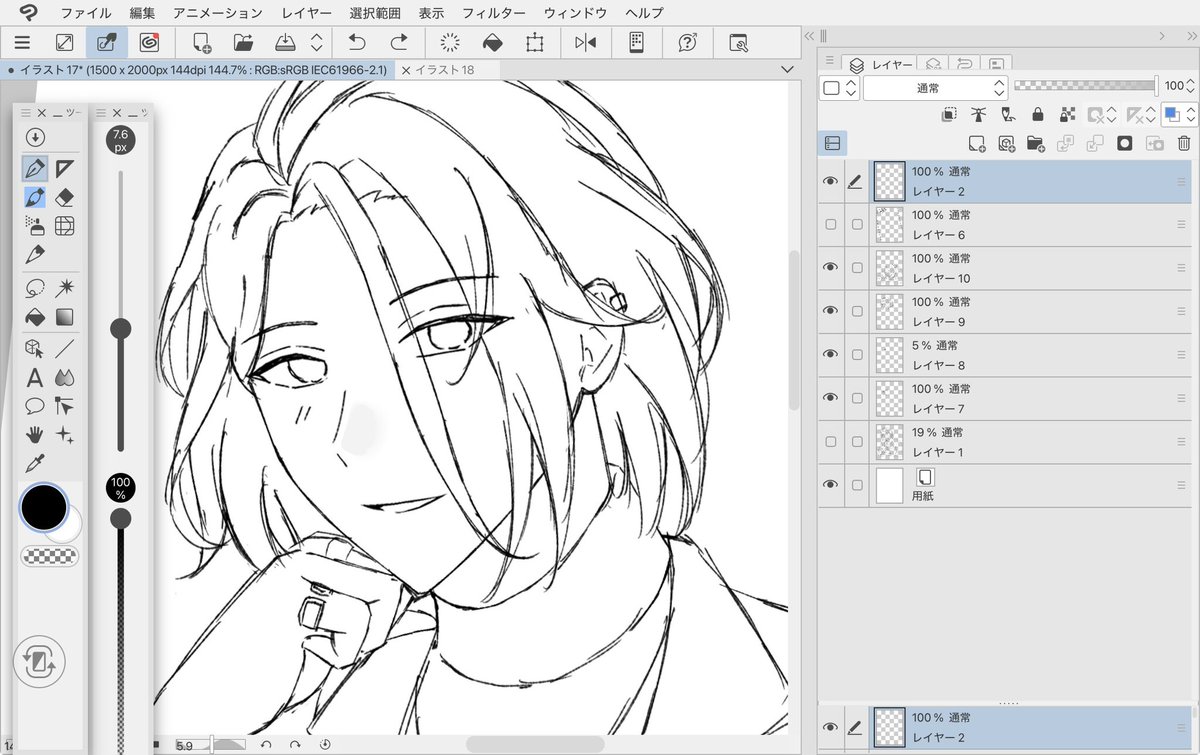This screenshot has width=1200, height=755.
Task: Open blending mode 通常 dropdown
Action: pos(934,88)
